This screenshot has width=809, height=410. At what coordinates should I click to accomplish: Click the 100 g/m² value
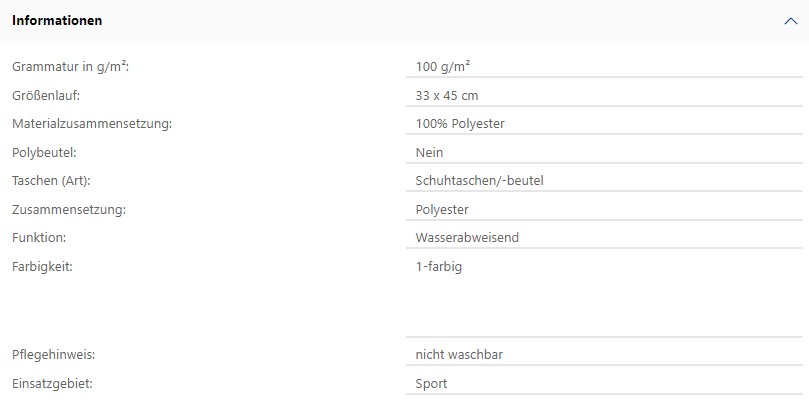443,67
